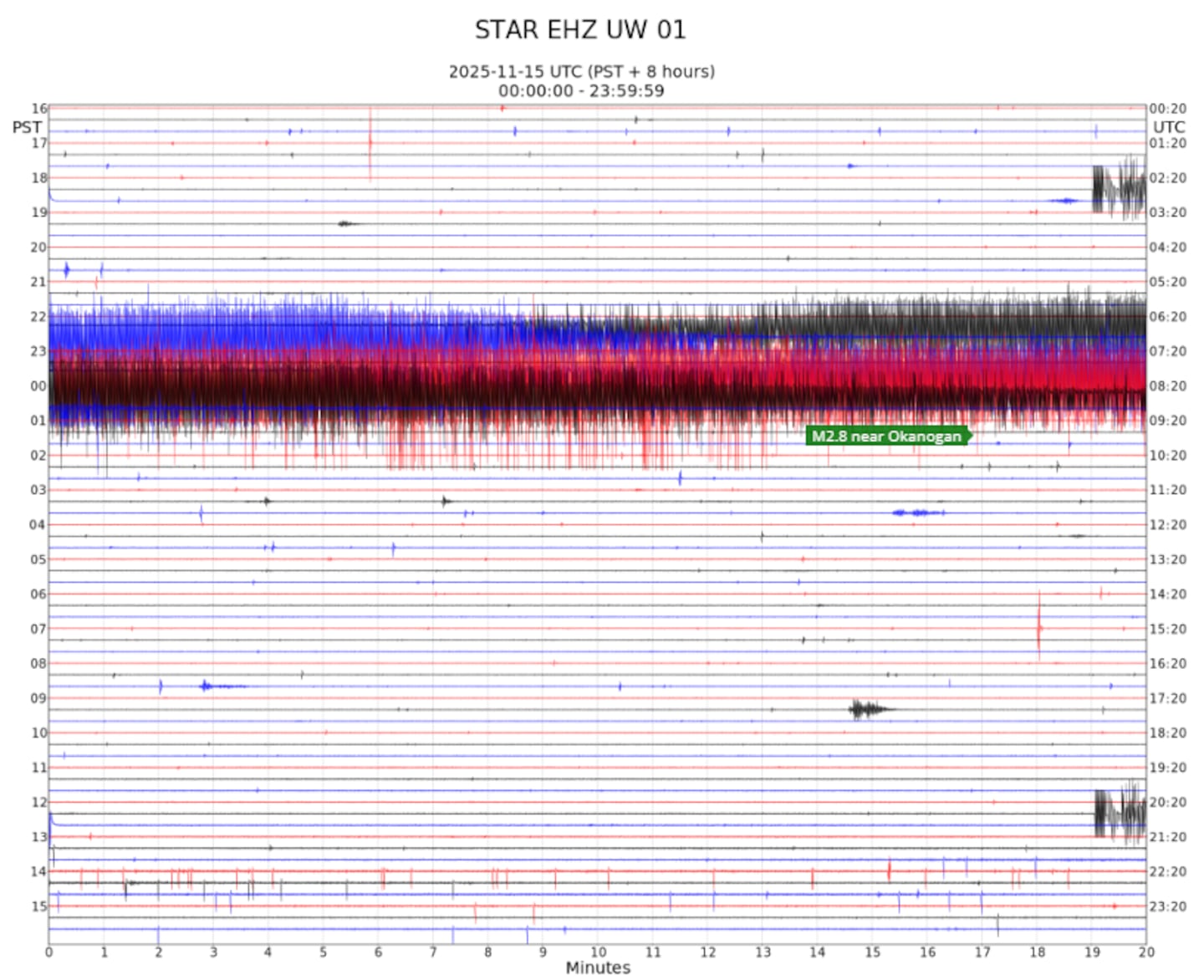Click the 20 minute tick label

[x=1145, y=952]
